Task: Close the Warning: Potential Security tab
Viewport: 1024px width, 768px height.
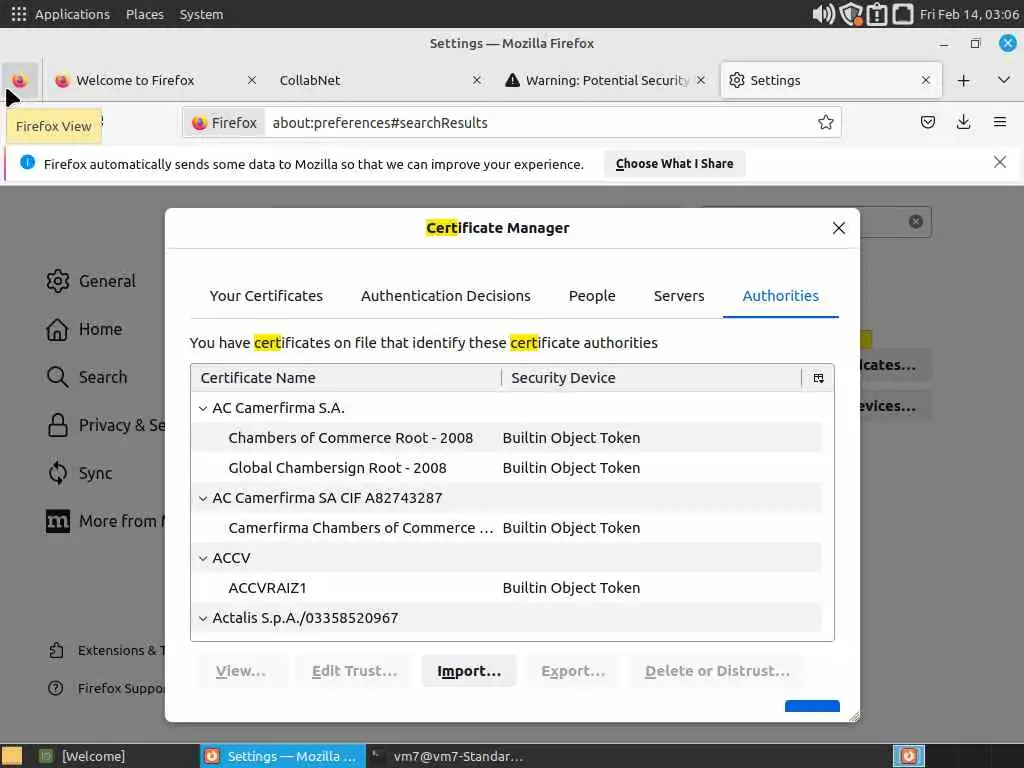Action: click(701, 80)
